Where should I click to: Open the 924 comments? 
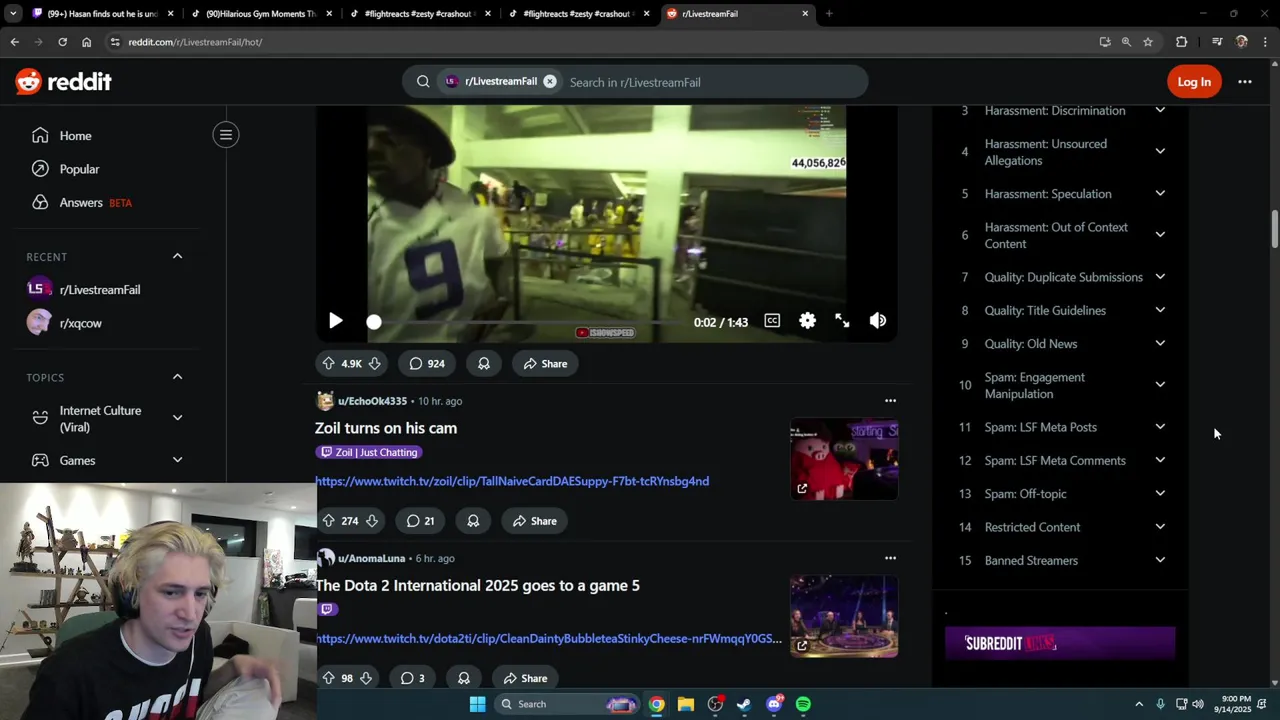click(427, 364)
